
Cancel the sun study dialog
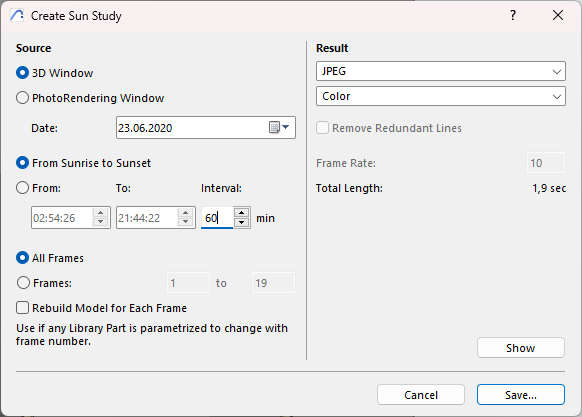421,395
